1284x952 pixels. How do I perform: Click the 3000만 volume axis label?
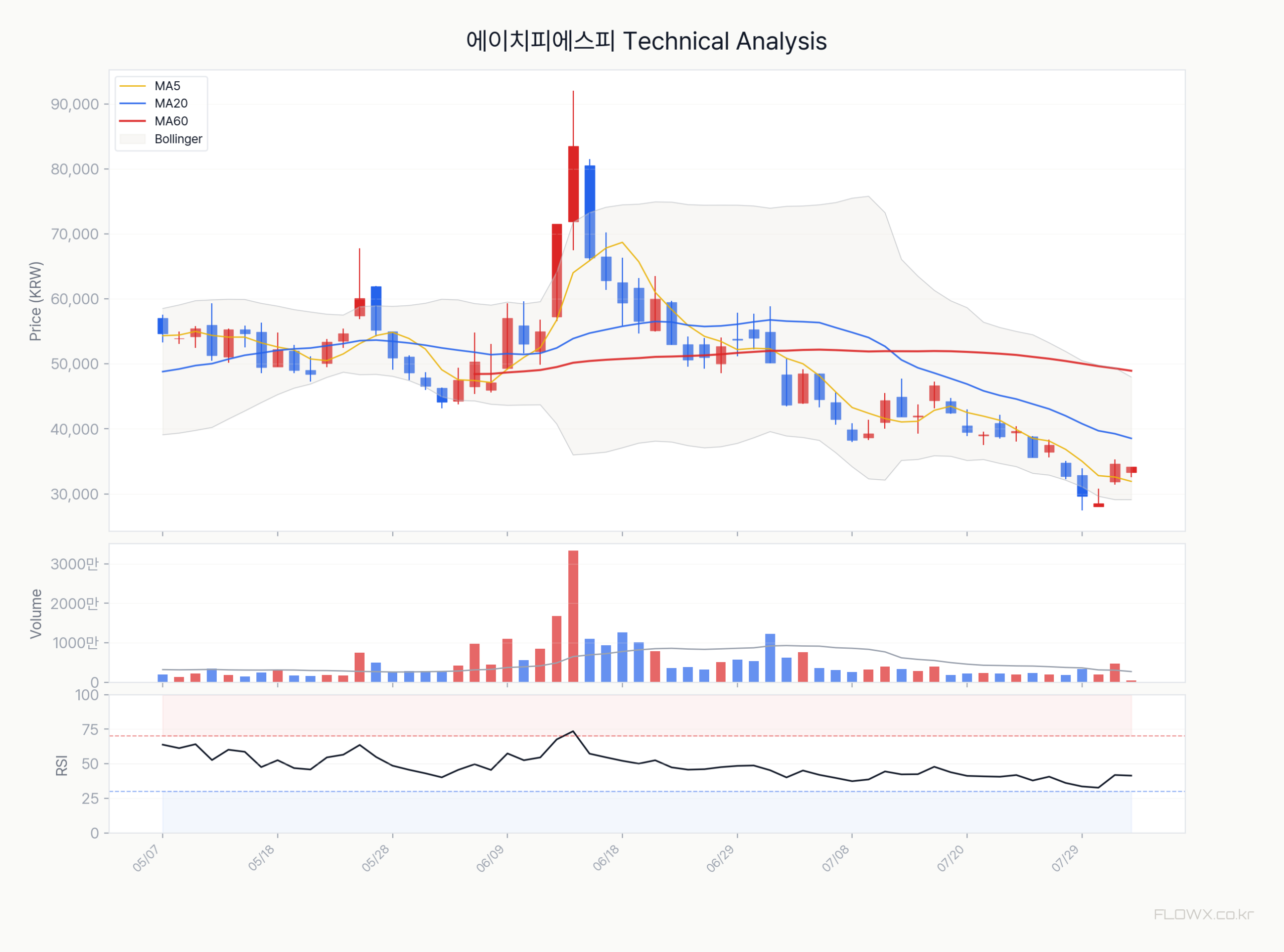[x=75, y=564]
